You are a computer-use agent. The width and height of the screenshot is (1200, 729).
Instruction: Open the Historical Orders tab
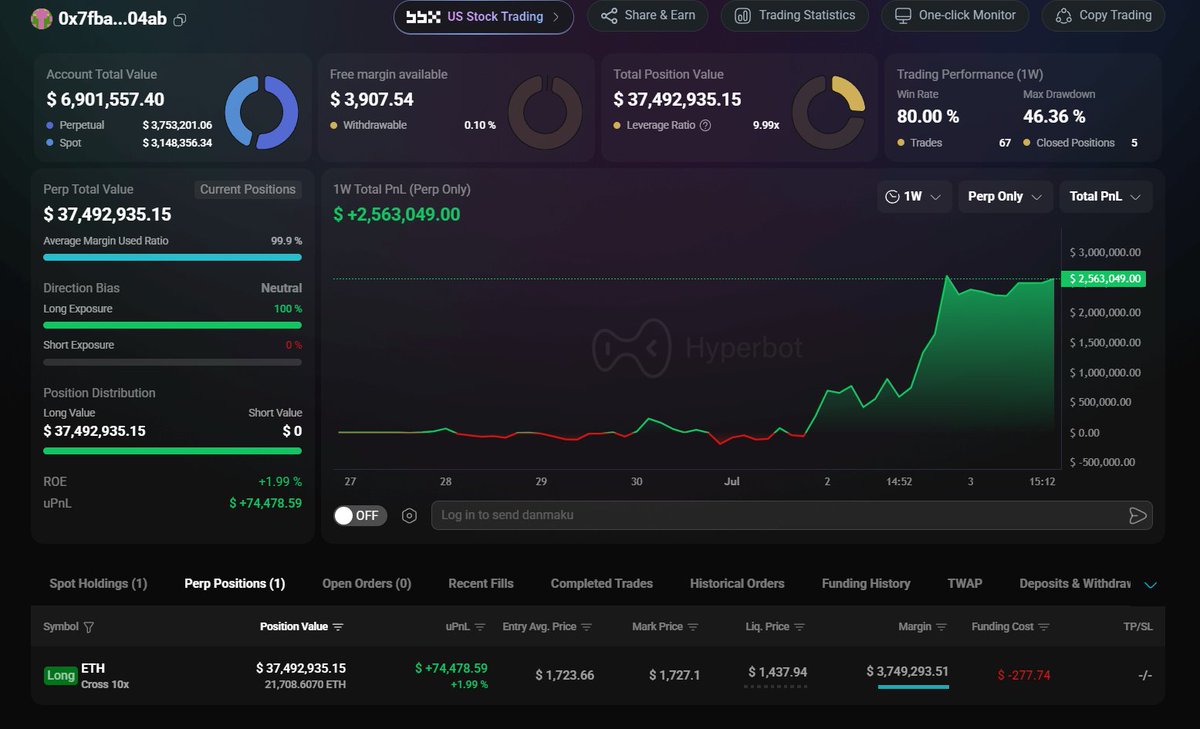coord(737,583)
